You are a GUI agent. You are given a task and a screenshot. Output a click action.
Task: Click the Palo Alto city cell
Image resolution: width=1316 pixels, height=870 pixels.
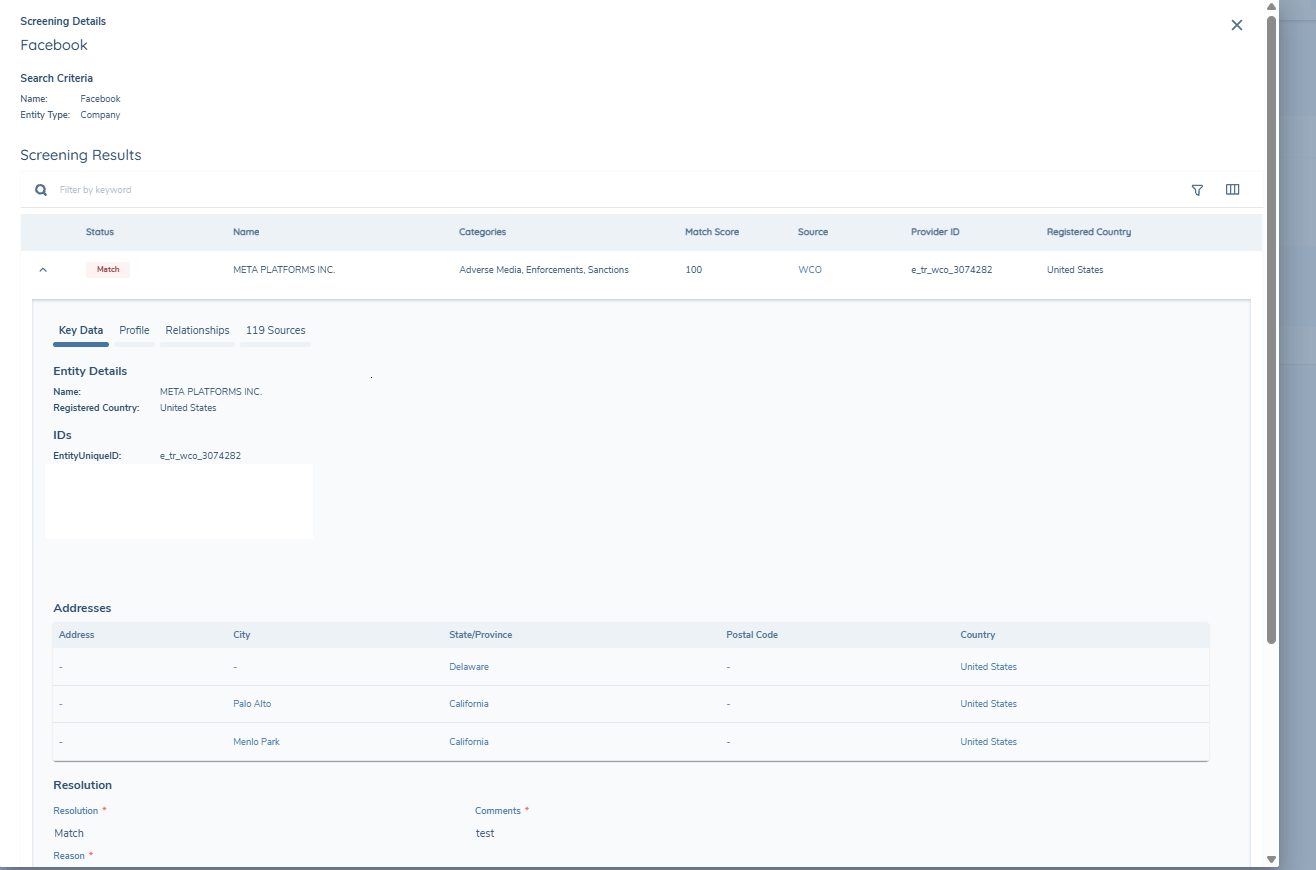(252, 704)
